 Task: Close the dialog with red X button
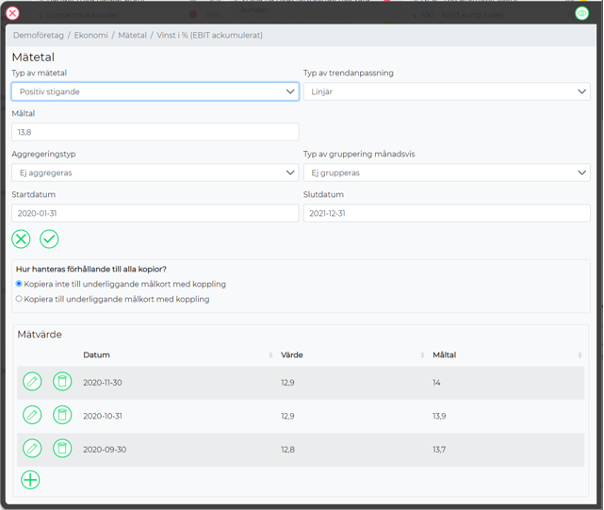click(x=13, y=13)
